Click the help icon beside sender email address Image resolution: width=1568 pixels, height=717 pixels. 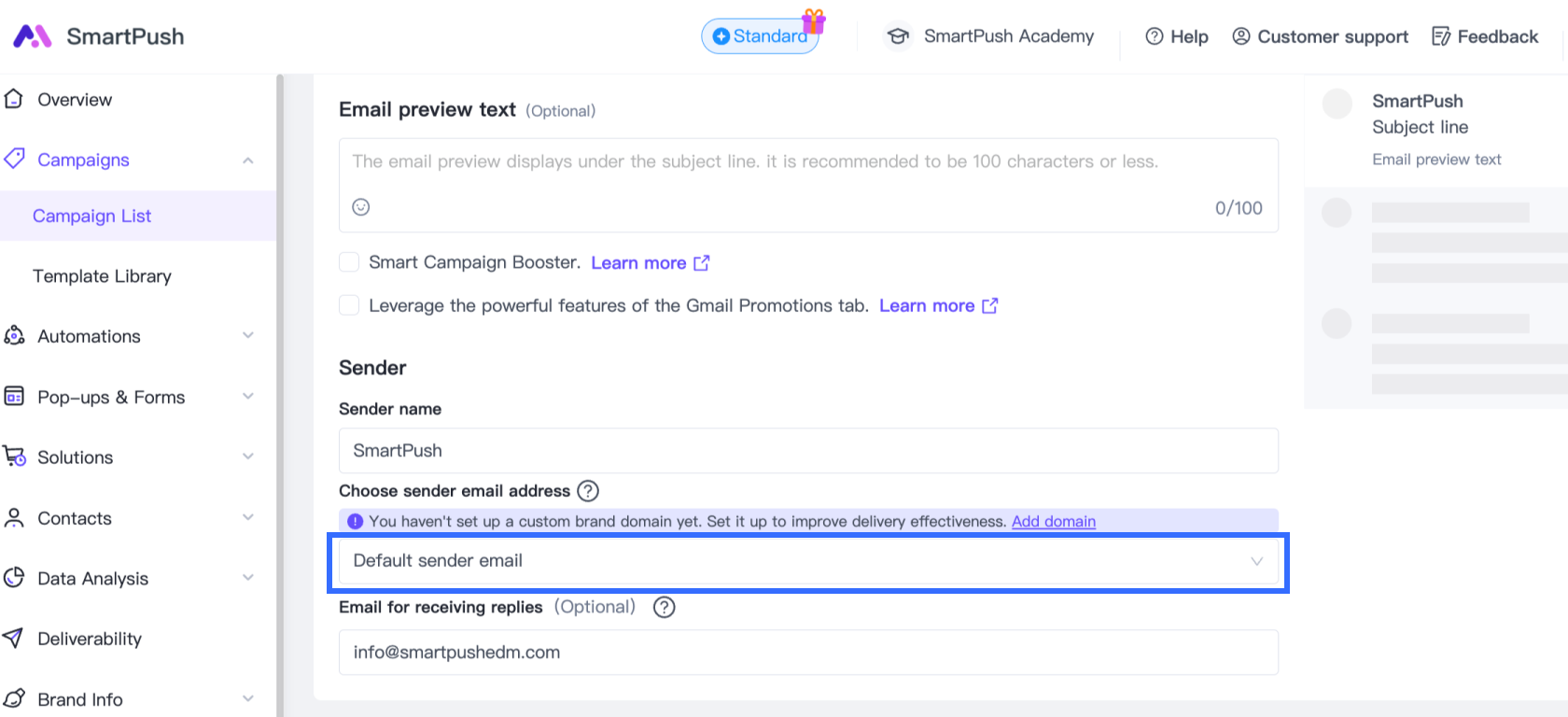click(588, 491)
